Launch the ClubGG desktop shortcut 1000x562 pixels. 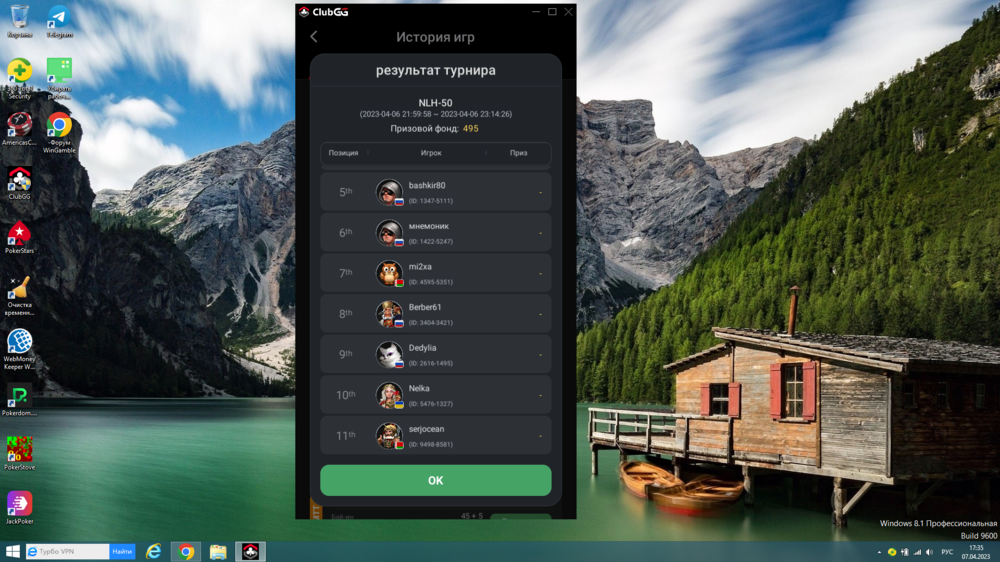click(x=19, y=181)
